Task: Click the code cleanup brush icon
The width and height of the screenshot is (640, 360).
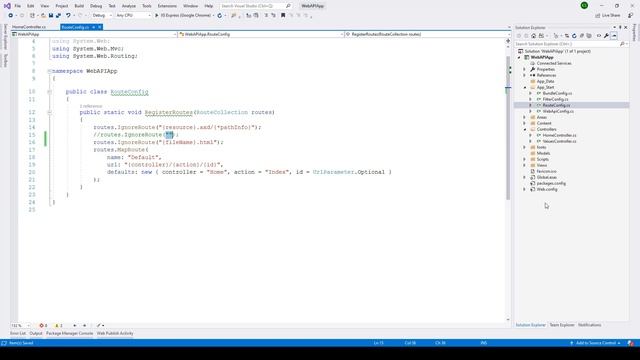Action: (98, 326)
